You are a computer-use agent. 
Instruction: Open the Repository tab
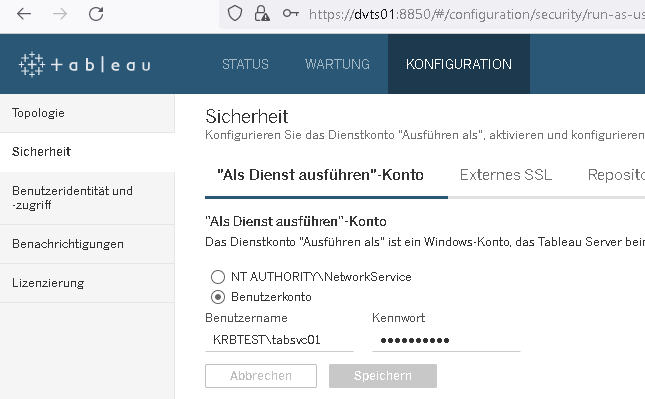point(616,175)
